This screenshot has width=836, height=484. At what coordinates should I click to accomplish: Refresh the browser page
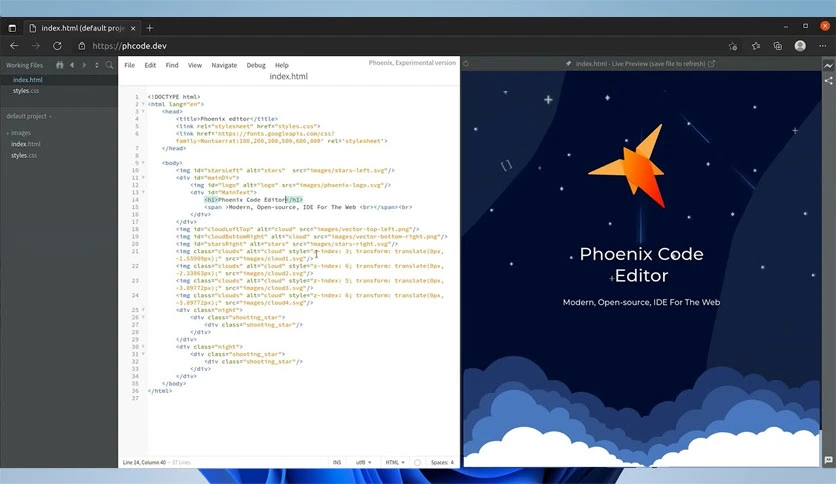[x=57, y=46]
